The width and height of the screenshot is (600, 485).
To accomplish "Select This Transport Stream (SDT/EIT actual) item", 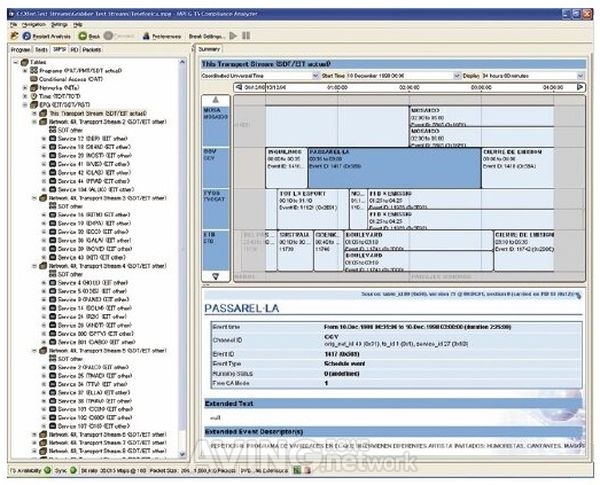I will tap(98, 113).
